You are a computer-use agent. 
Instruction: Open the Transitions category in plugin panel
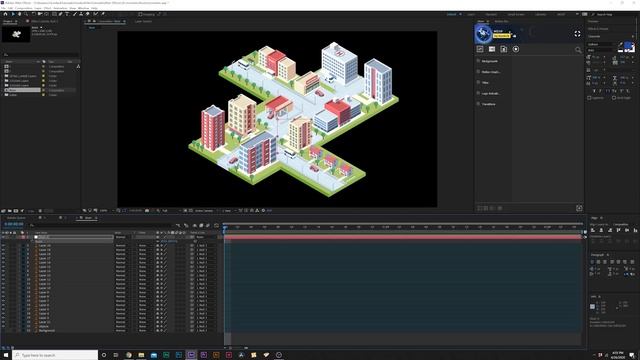point(489,104)
